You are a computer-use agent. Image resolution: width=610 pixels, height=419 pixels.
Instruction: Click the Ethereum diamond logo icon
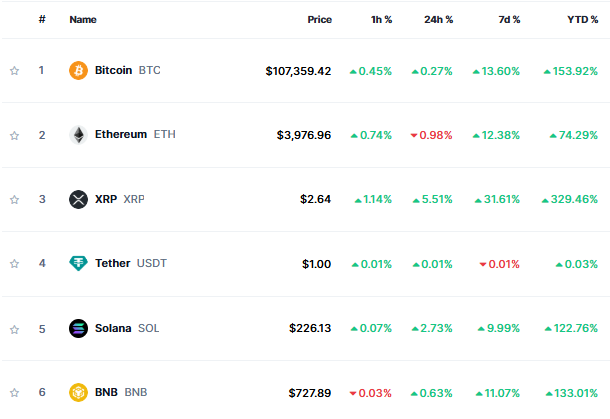click(x=78, y=135)
